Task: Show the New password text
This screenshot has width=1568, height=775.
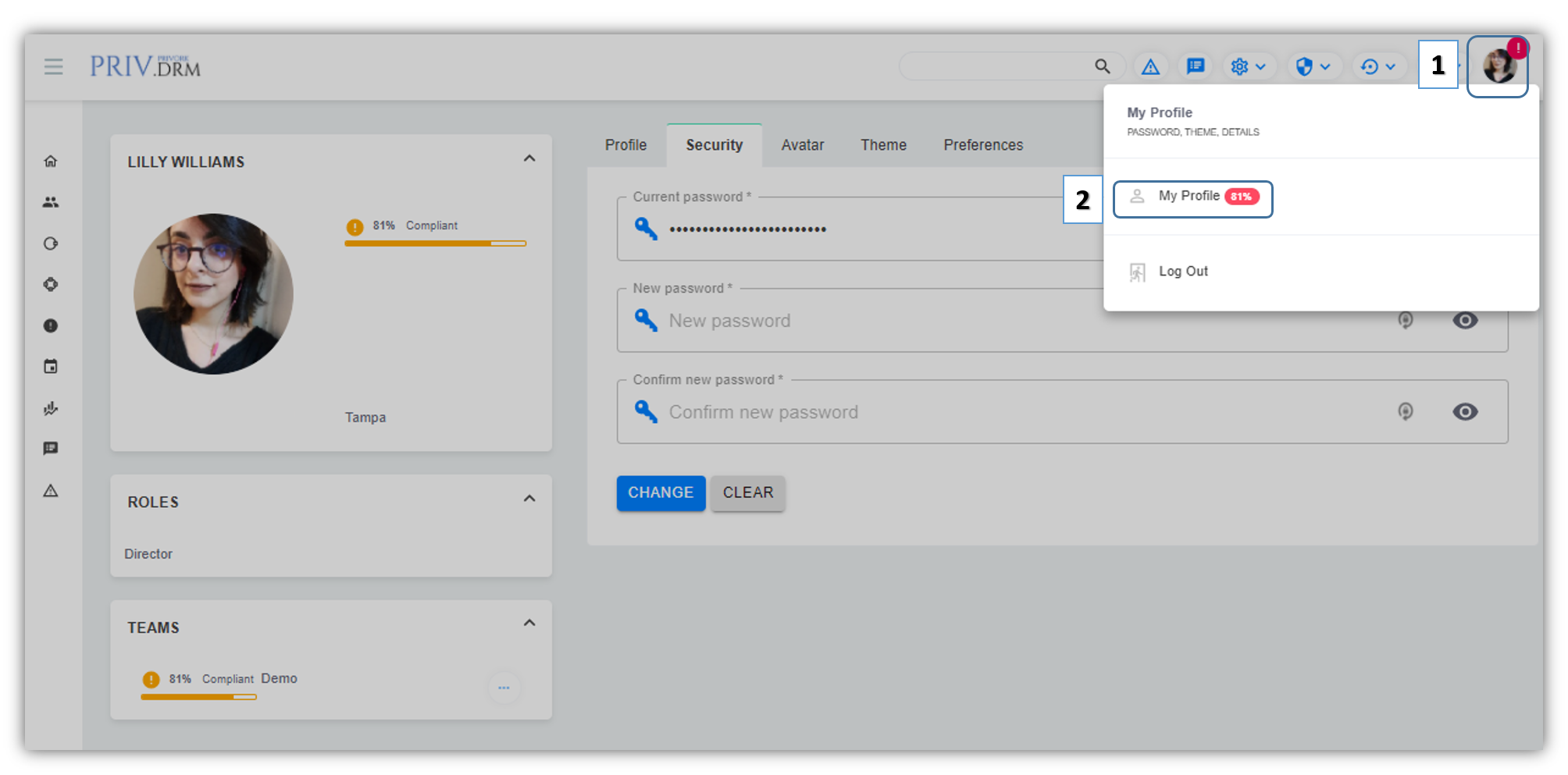Action: (1465, 321)
